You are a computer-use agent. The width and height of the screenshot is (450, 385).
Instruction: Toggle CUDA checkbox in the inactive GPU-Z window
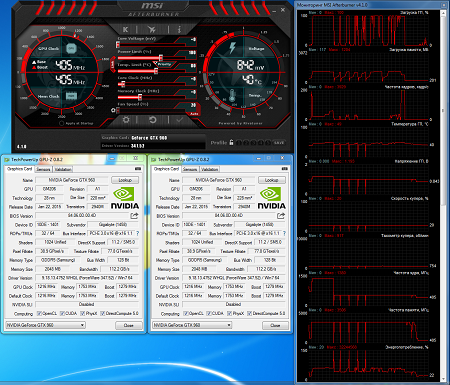point(62,313)
